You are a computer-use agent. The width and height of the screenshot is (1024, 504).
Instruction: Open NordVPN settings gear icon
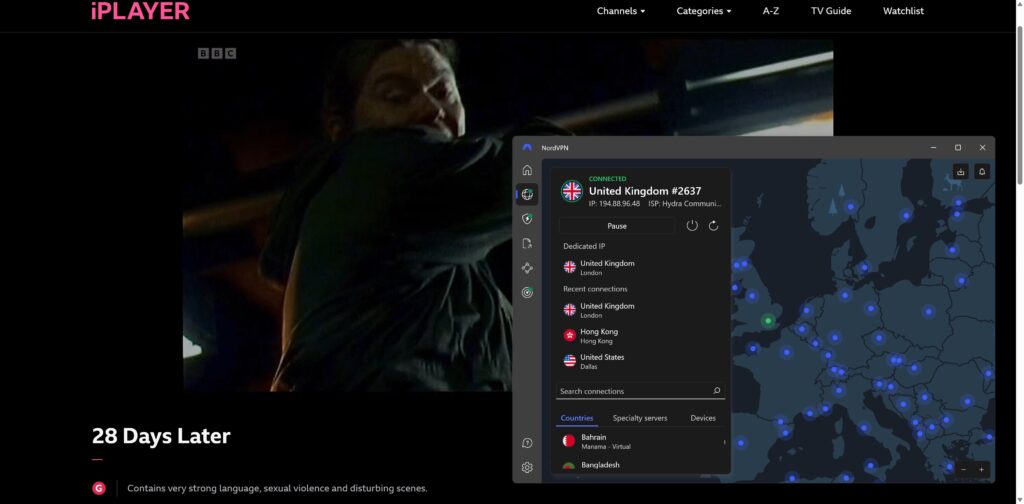click(x=527, y=467)
